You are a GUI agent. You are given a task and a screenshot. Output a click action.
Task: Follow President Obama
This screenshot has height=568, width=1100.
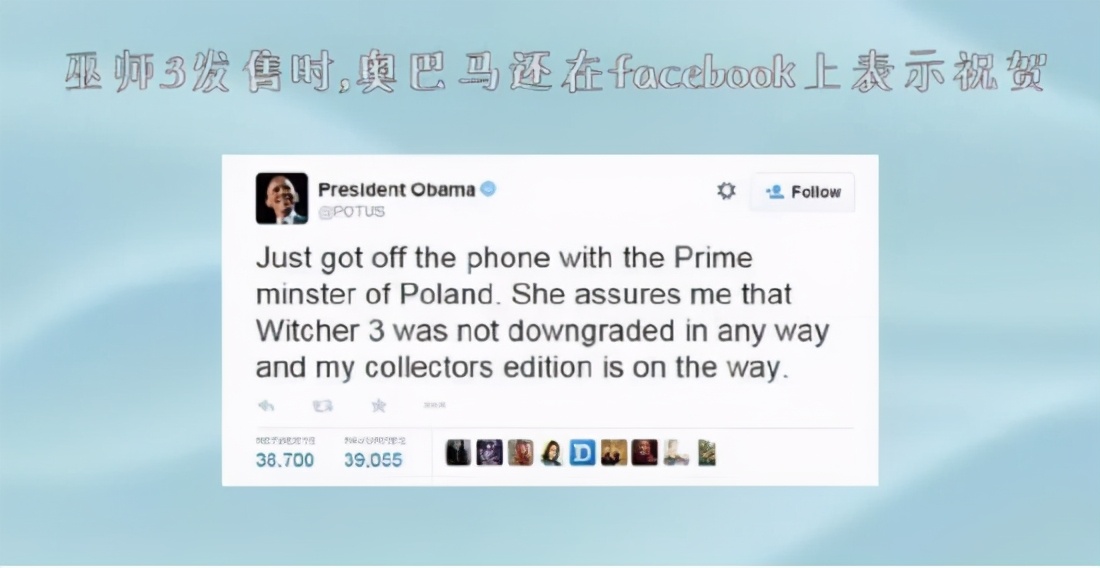pos(803,191)
